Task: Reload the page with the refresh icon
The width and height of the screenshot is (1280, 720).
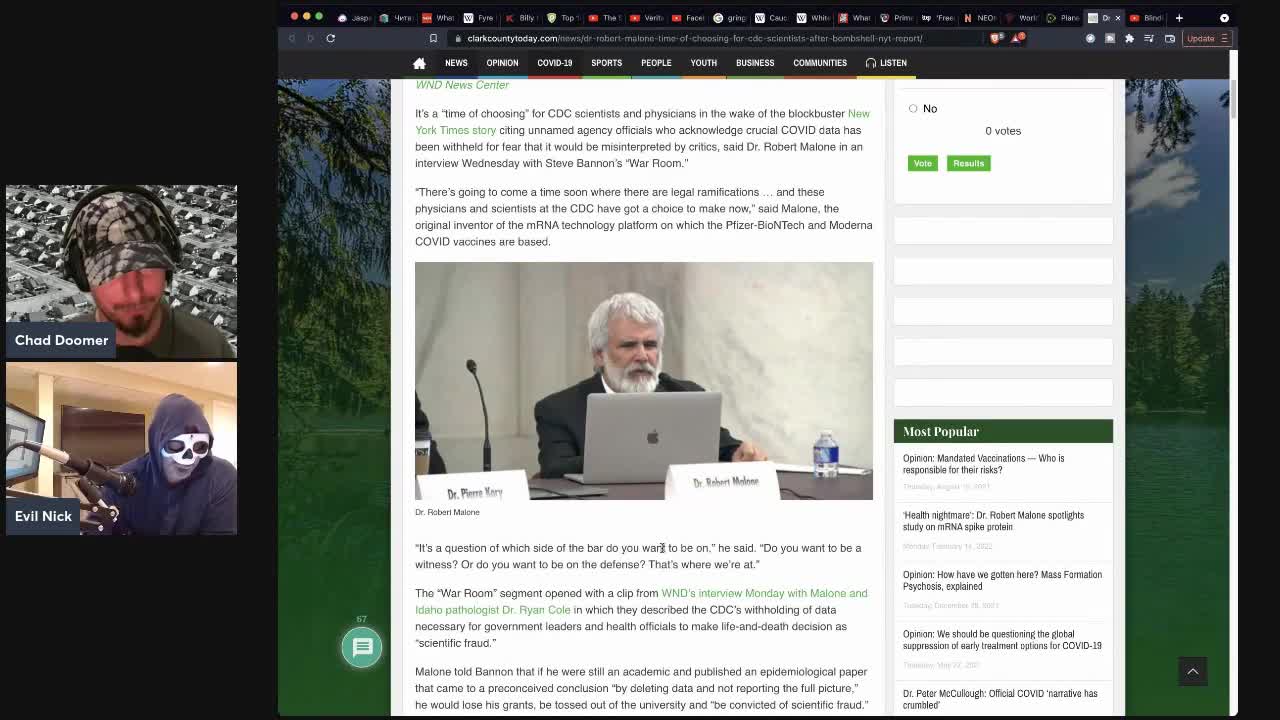Action: click(330, 38)
